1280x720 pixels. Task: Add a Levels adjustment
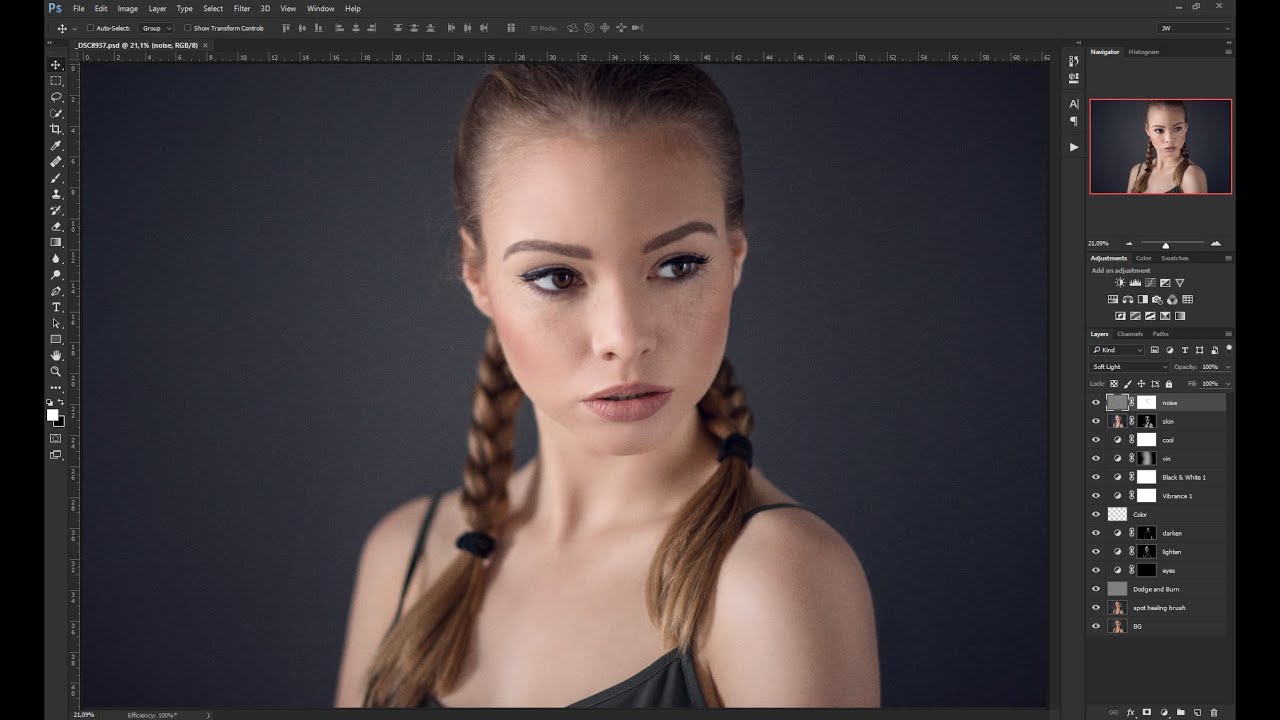tap(1135, 283)
